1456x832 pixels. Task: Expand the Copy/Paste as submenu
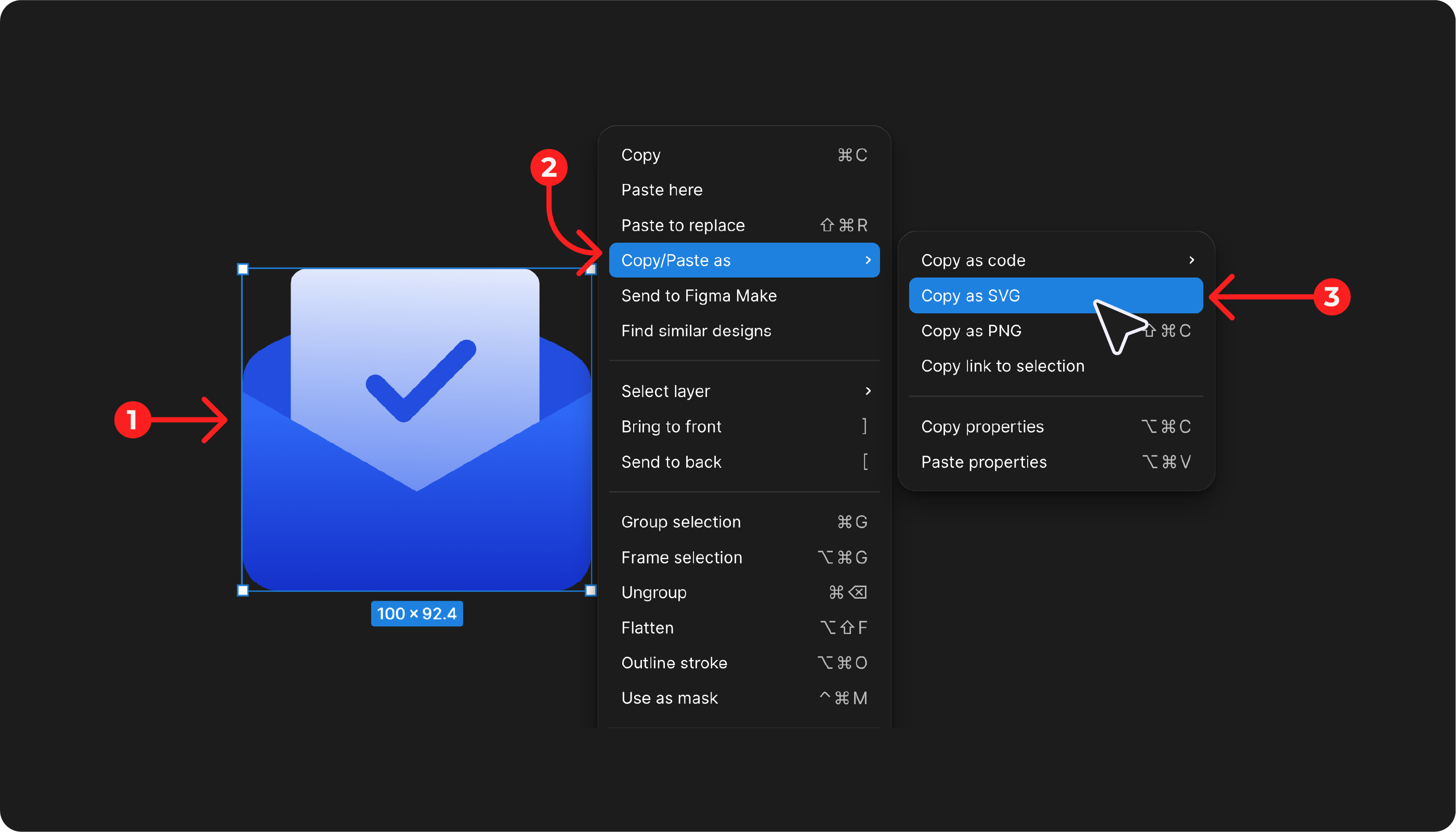pos(744,260)
